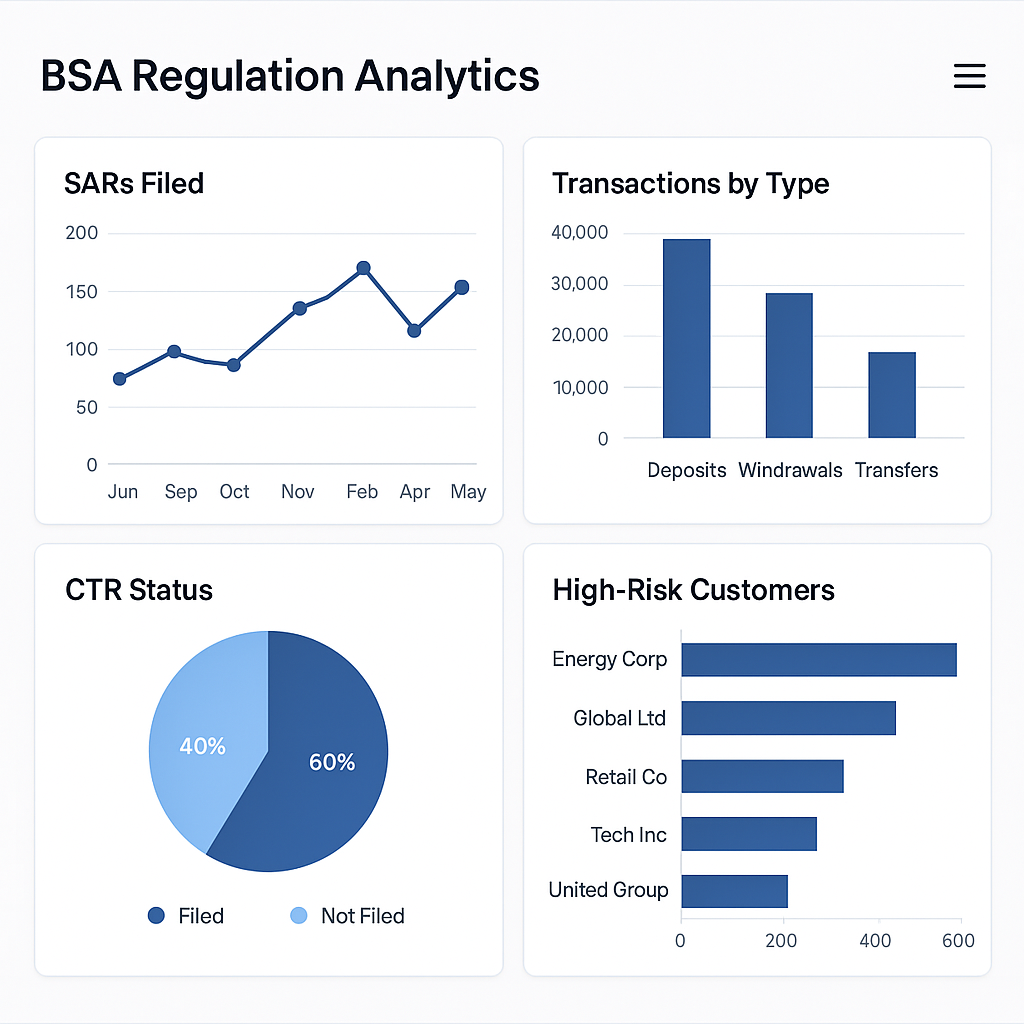
Task: Select the United Group bar
Action: click(734, 890)
